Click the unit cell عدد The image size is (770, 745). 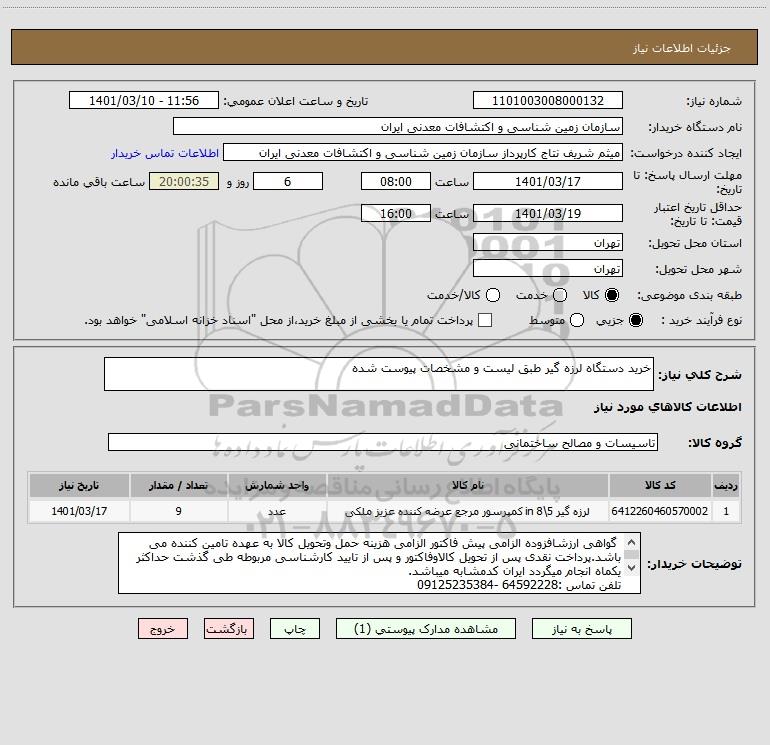point(277,511)
